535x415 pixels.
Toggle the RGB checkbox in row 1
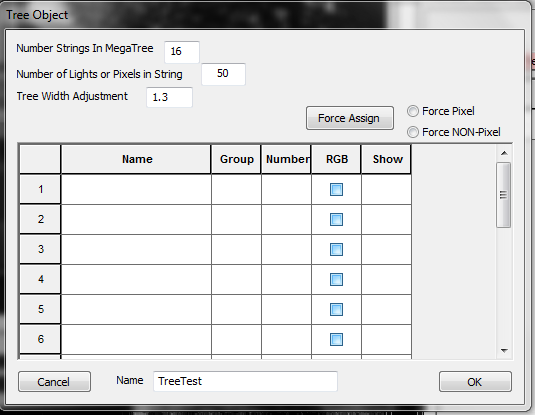pos(336,189)
